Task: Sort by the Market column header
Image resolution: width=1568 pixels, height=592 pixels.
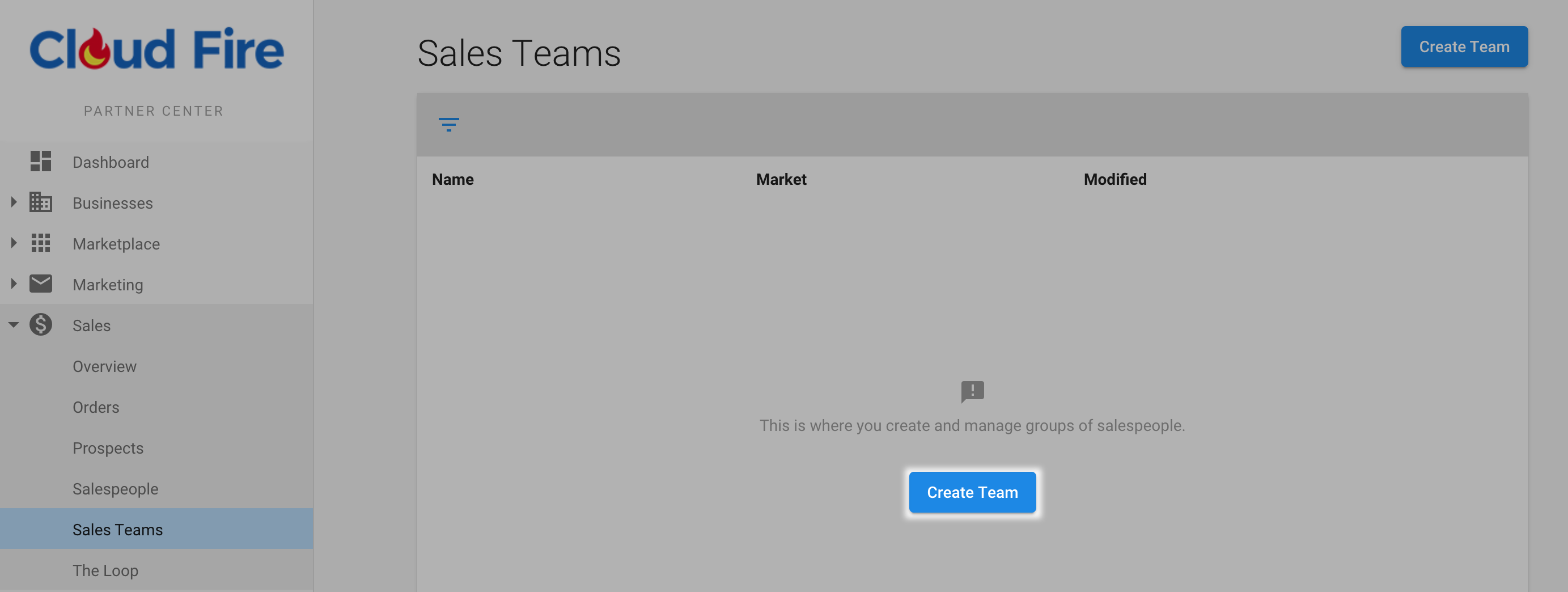Action: [x=781, y=179]
